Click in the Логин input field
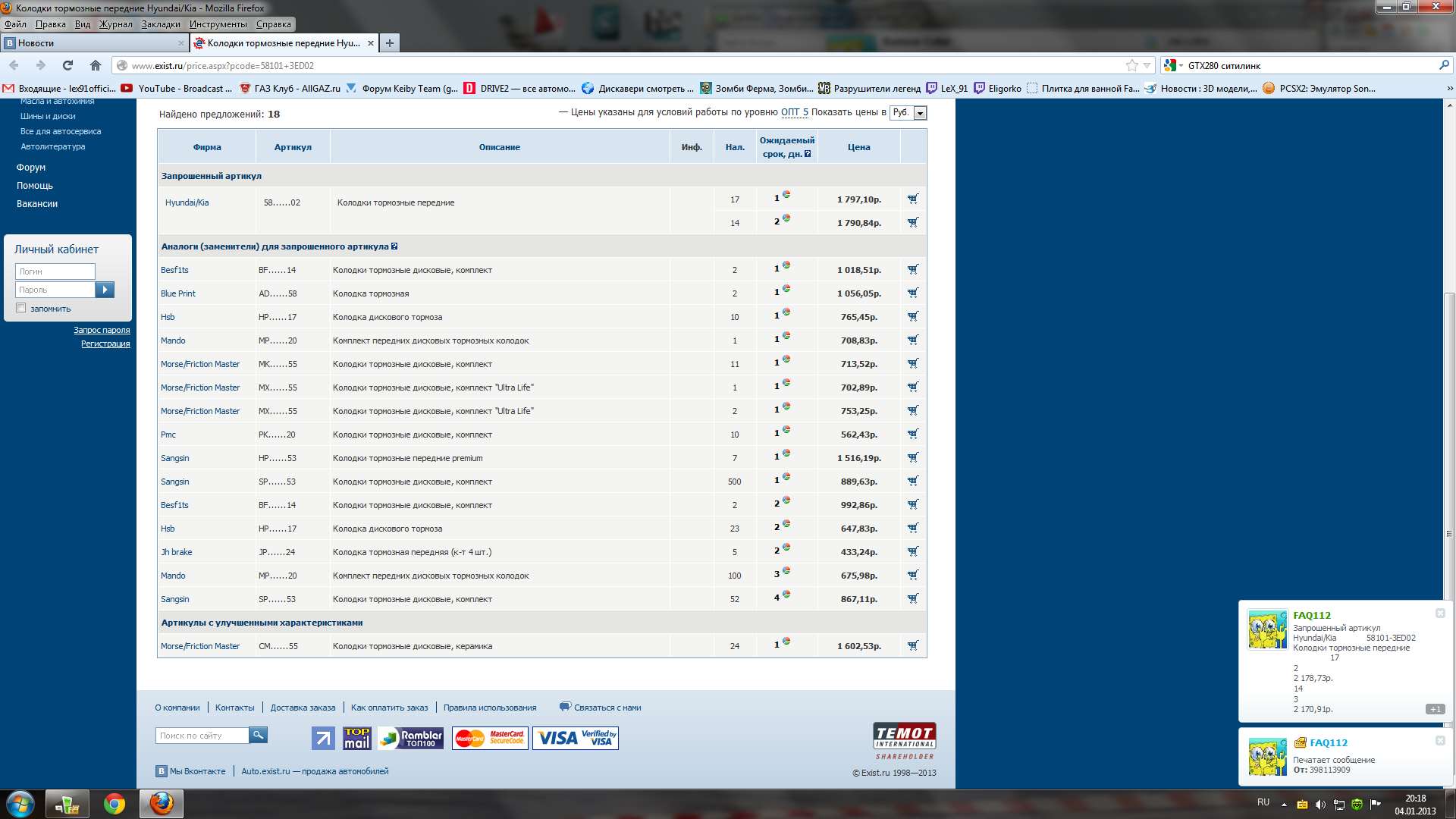 (55, 271)
